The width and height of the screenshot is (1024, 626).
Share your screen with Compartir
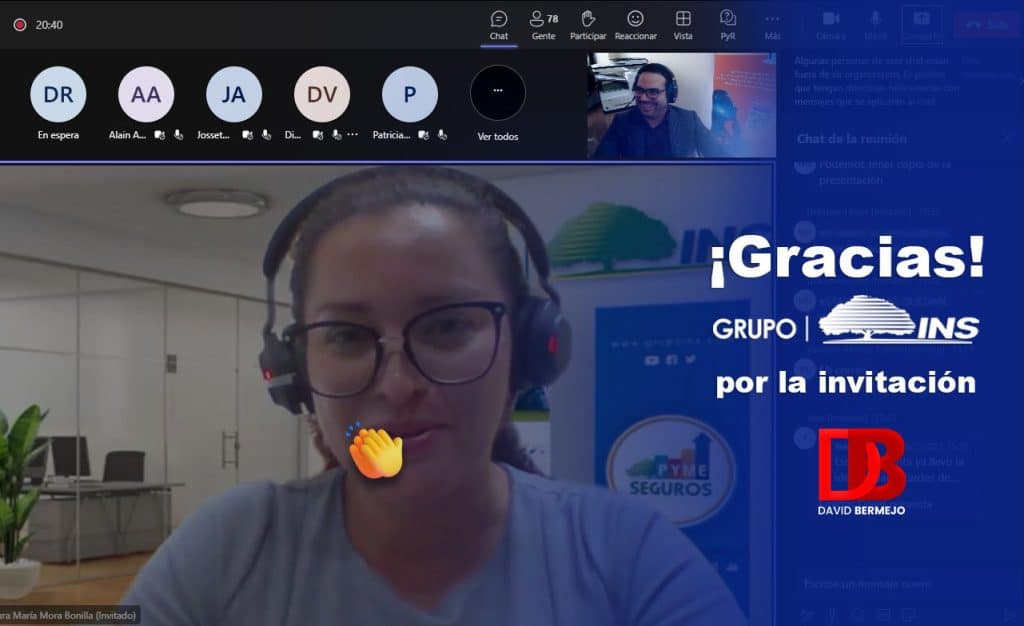click(x=921, y=24)
